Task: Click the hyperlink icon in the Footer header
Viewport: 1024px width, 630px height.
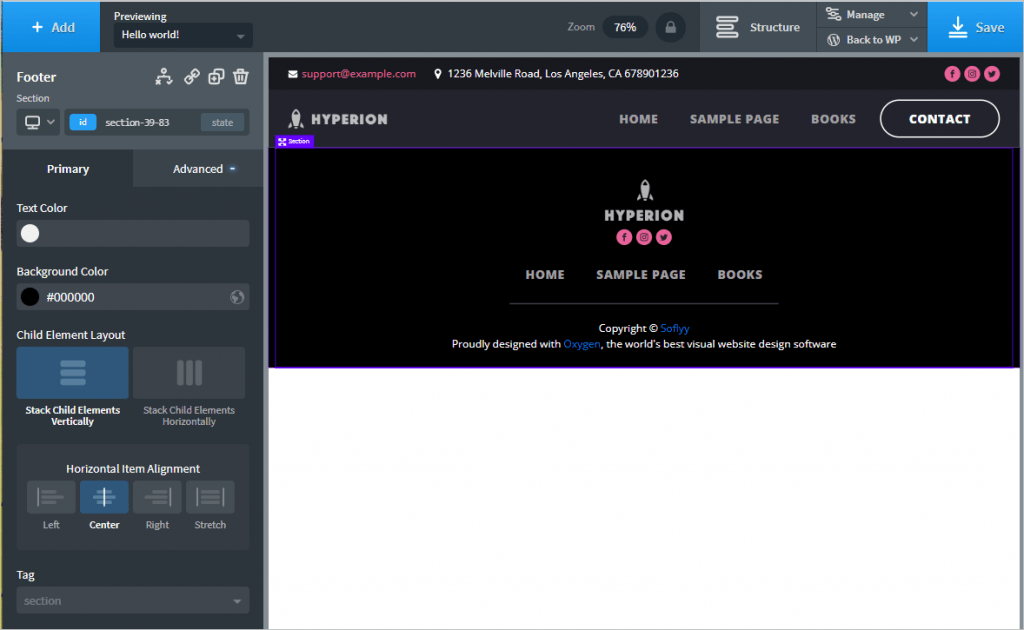Action: point(192,77)
